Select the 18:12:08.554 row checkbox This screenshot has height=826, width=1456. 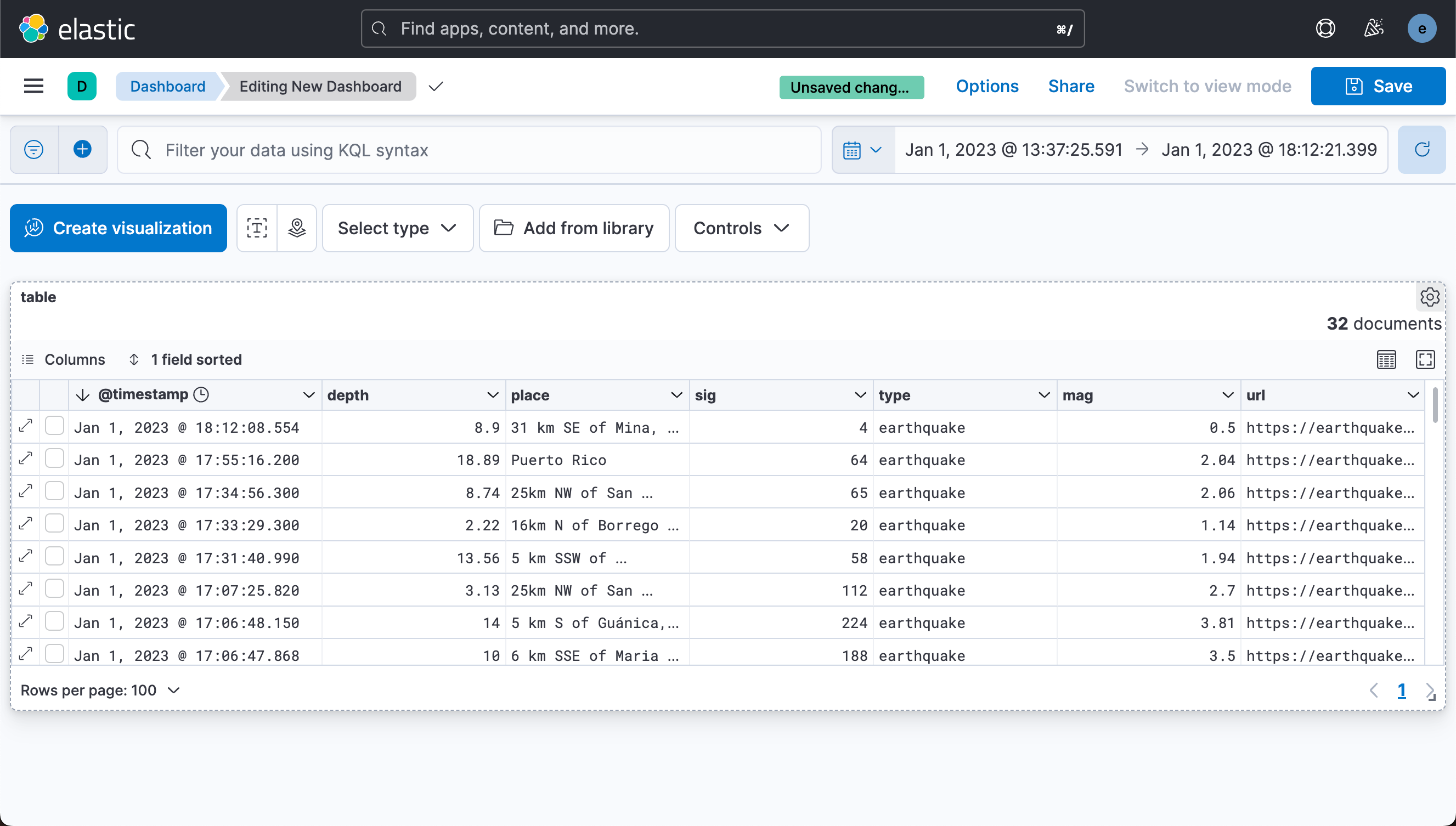pyautogui.click(x=54, y=426)
